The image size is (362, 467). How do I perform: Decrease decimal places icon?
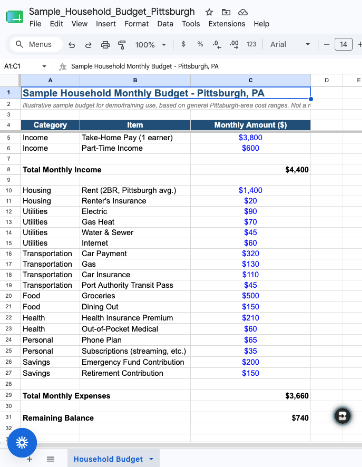tap(217, 44)
